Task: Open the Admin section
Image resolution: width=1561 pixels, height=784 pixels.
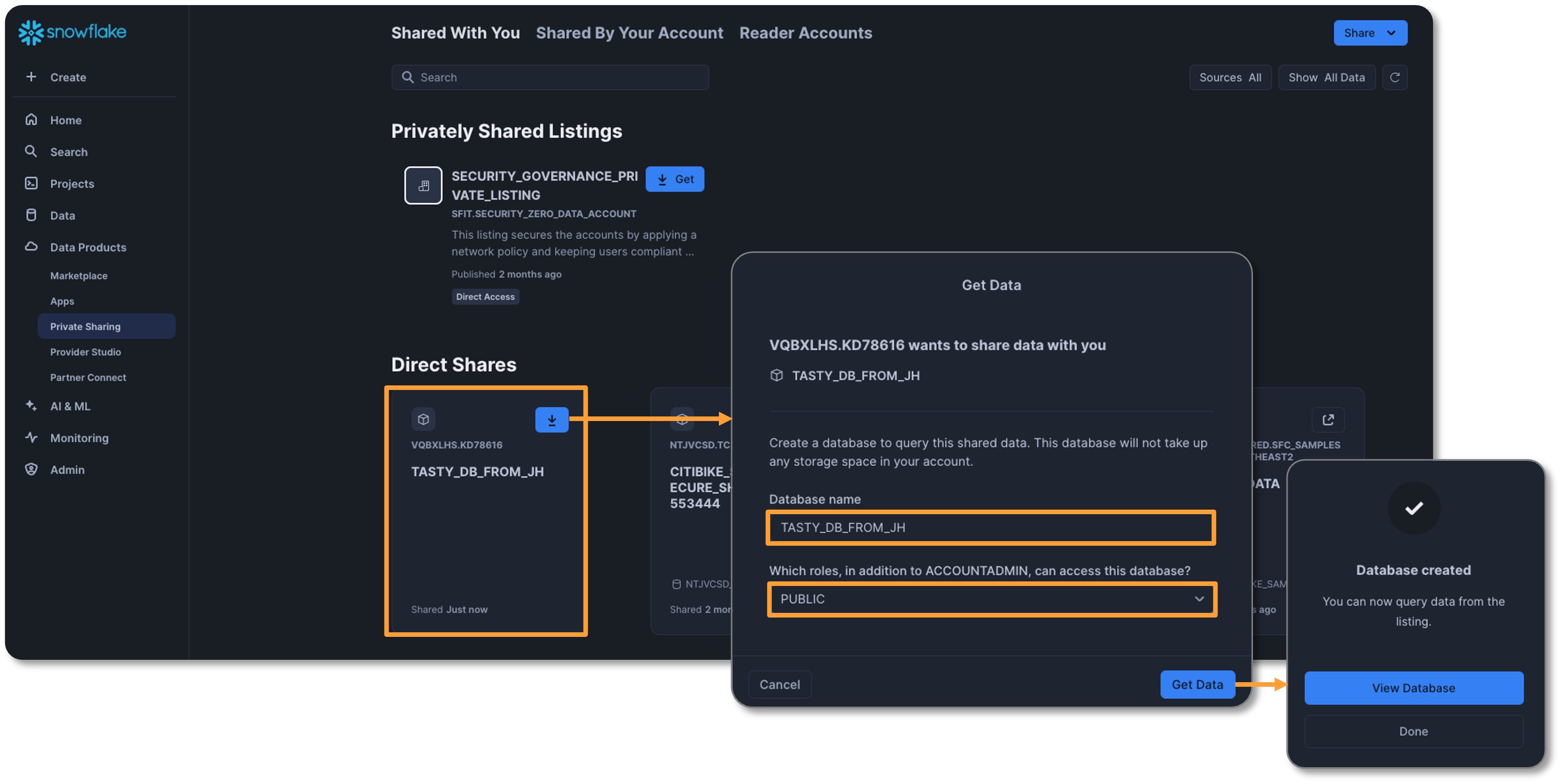Action: click(67, 469)
